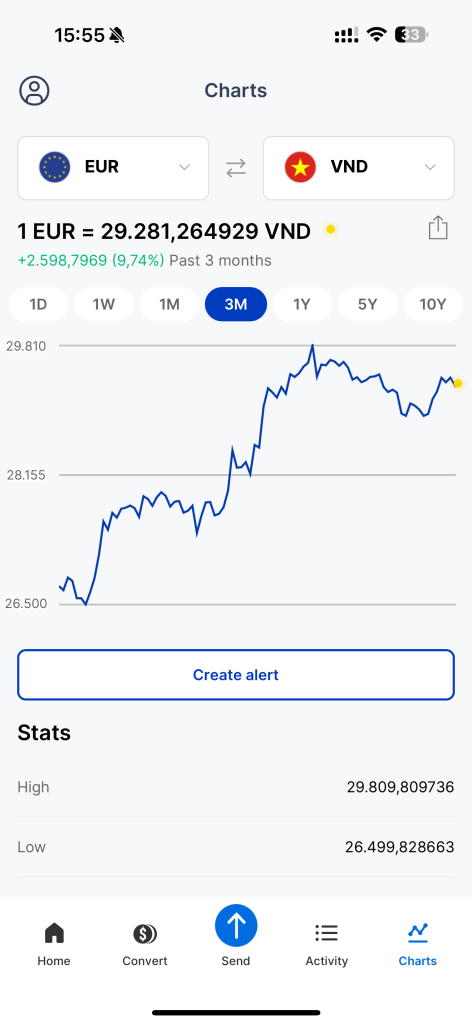
Task: Switch chart range to 1W
Action: [104, 304]
